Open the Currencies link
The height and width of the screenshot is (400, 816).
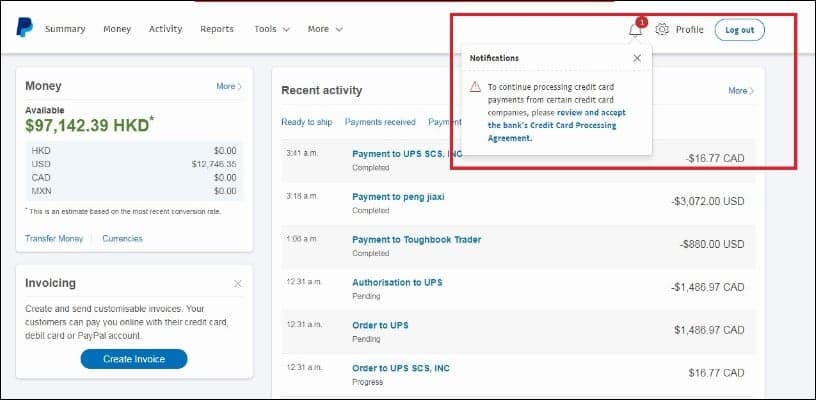[x=122, y=239]
